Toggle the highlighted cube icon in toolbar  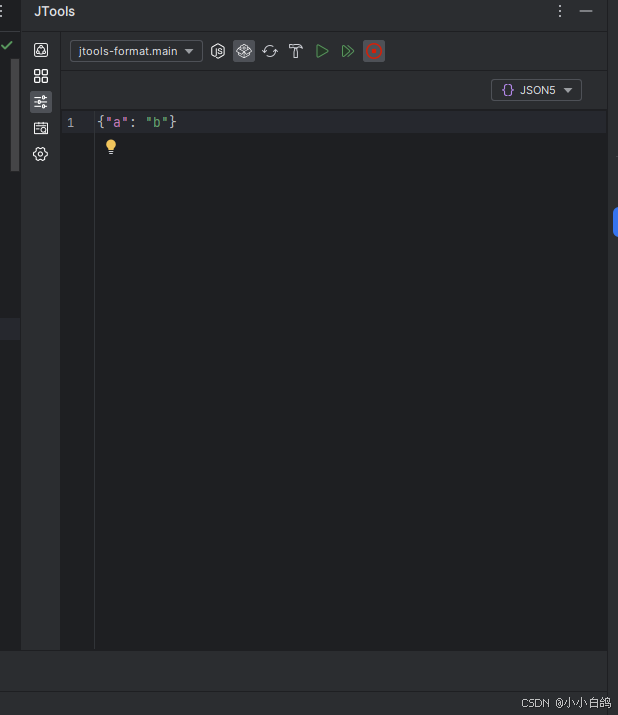tap(244, 51)
